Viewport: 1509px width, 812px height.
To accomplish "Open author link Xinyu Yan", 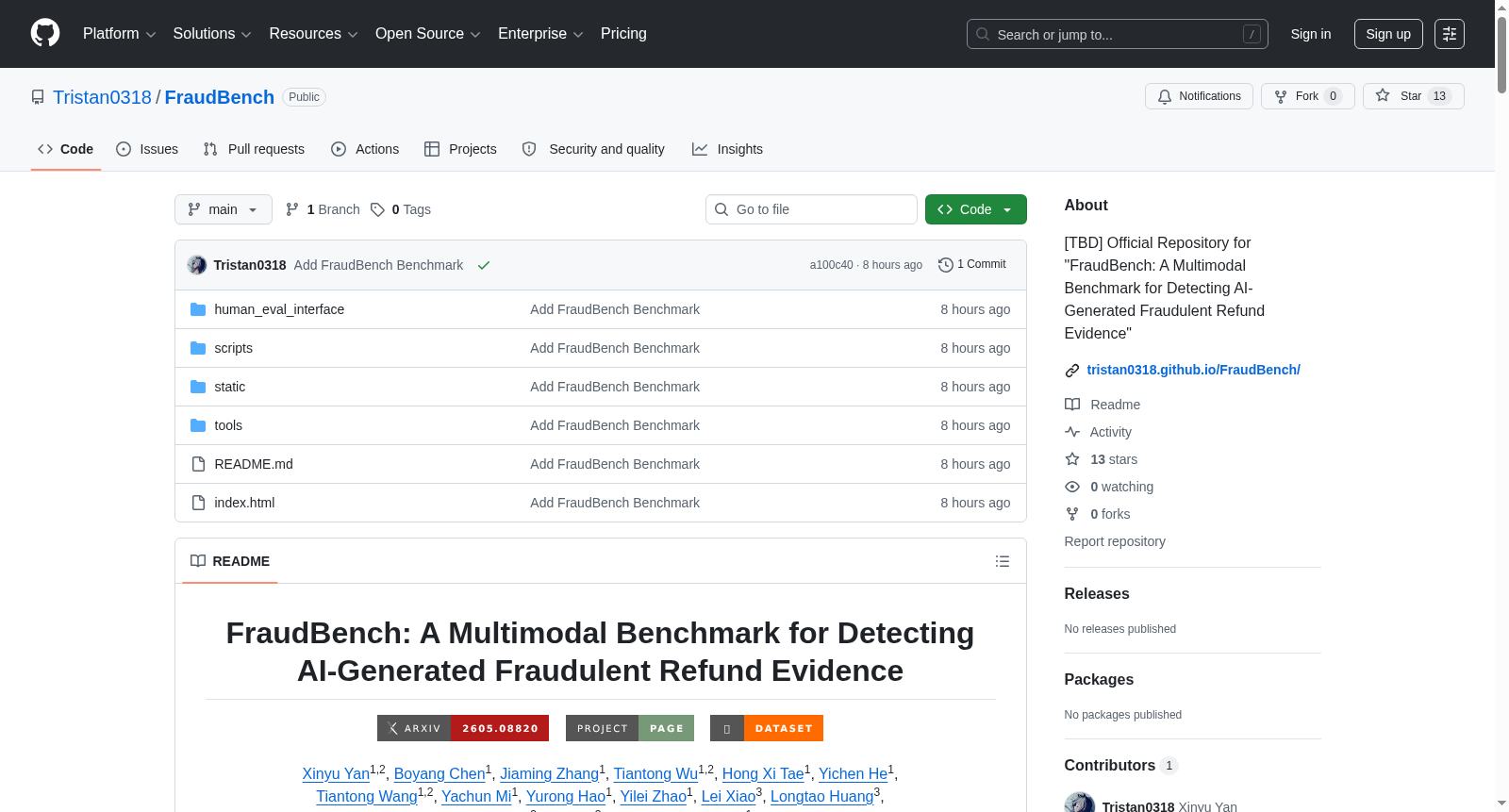I will pos(336,773).
